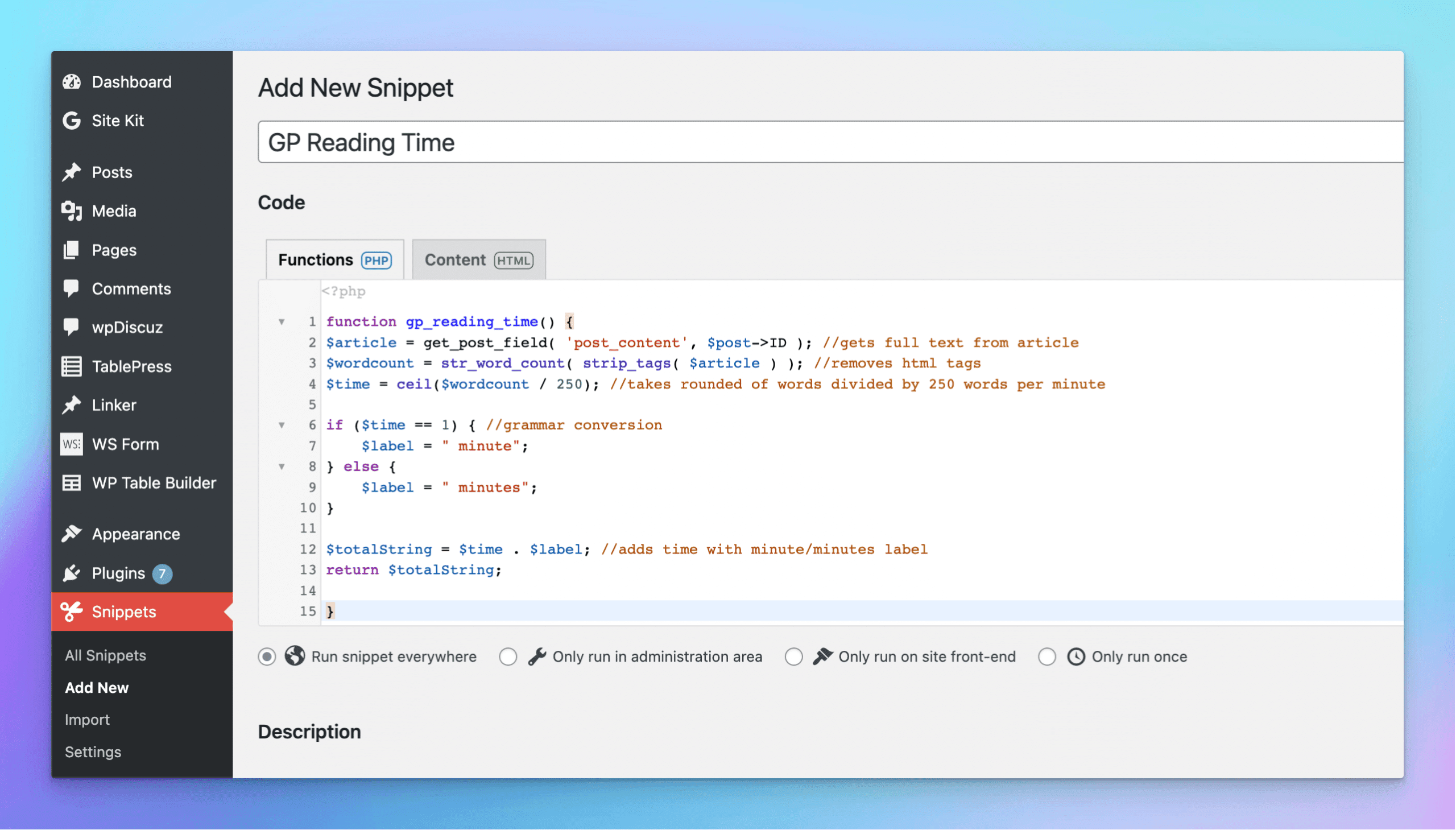The width and height of the screenshot is (1456, 830).
Task: Click 'return $totalString;' code line
Action: pos(413,570)
